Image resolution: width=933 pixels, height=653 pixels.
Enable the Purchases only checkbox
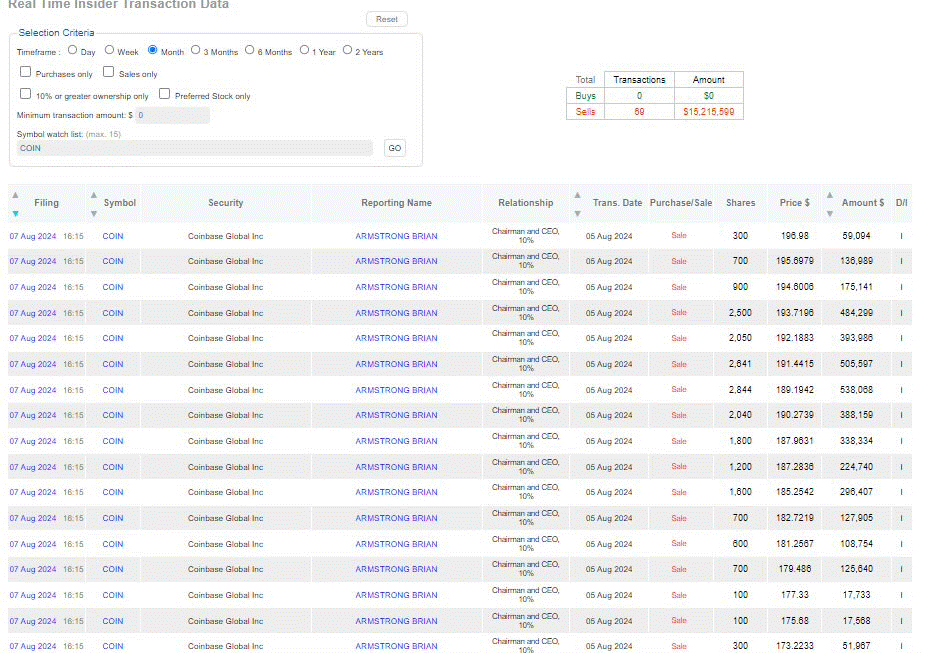pyautogui.click(x=25, y=72)
